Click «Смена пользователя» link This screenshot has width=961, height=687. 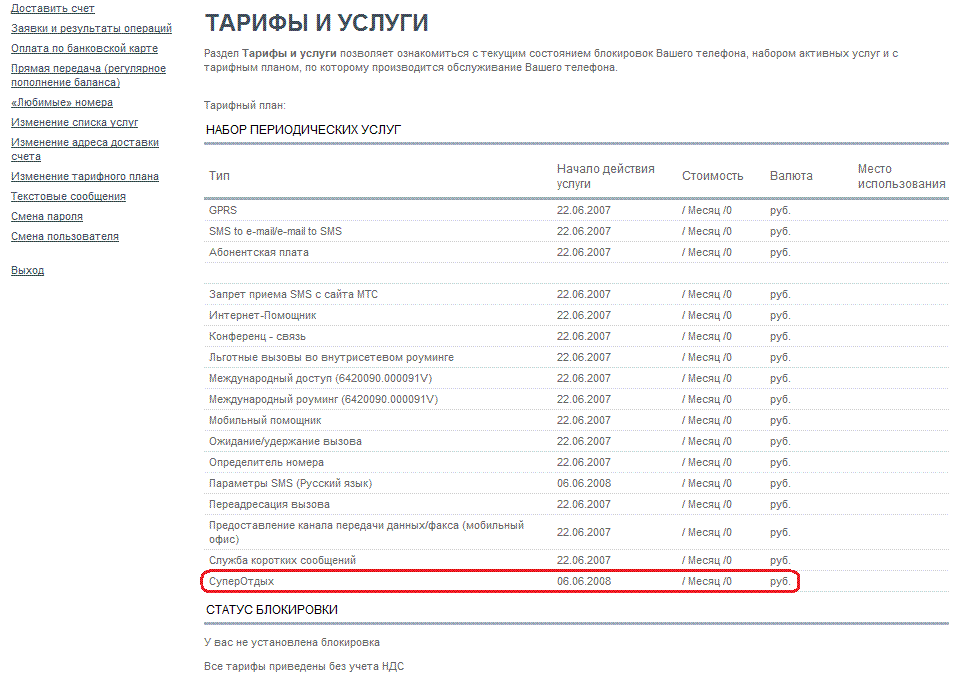point(64,236)
